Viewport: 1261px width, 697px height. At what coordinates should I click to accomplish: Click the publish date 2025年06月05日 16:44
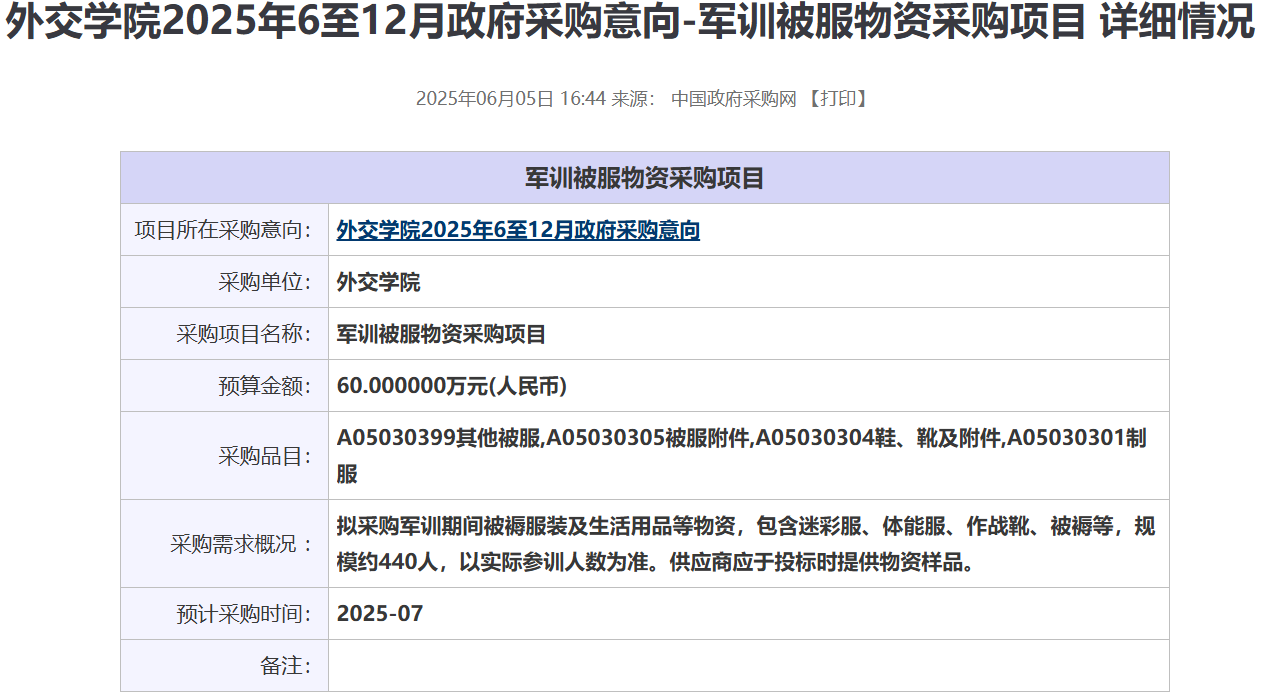point(510,99)
